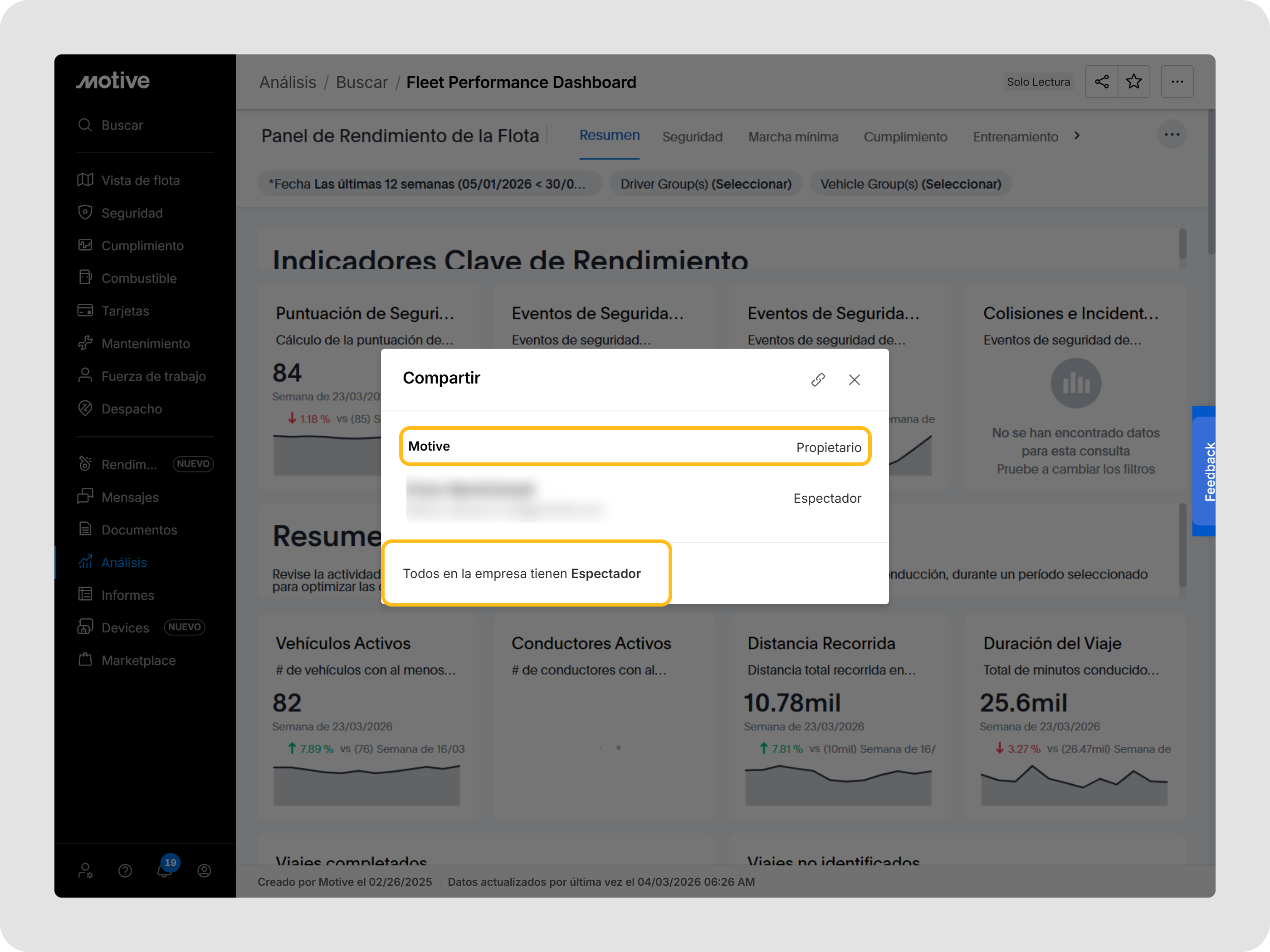Click the Motive logo
1270x952 pixels.
[x=113, y=81]
